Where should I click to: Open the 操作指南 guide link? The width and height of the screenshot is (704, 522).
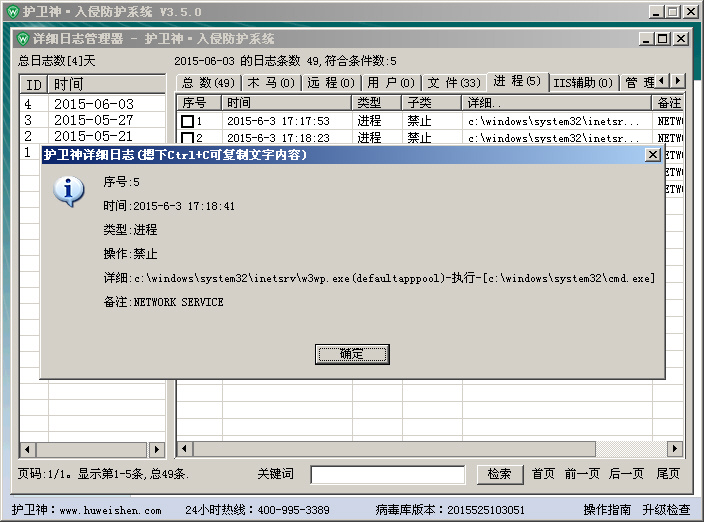point(607,510)
